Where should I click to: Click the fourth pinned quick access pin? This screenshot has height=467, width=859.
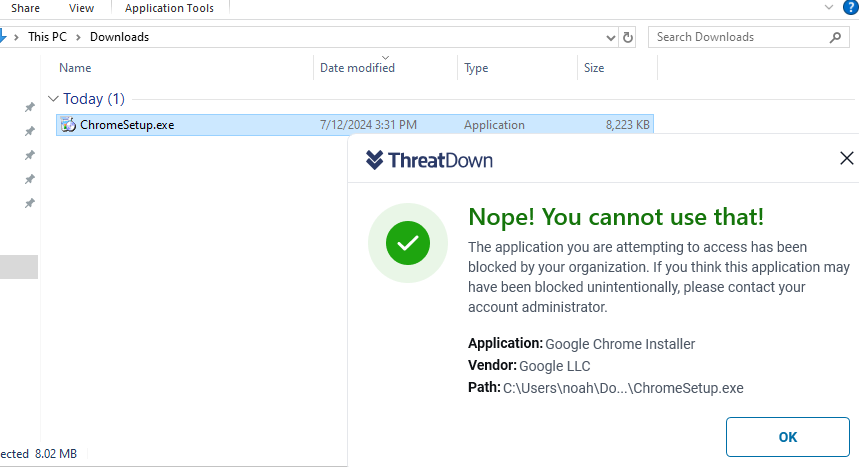pos(30,179)
